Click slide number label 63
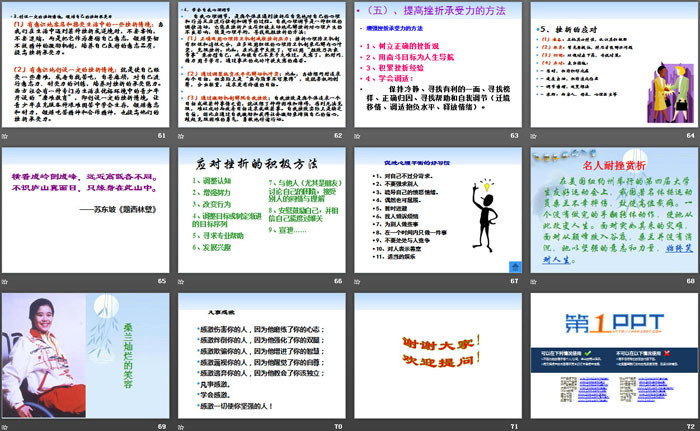The height and width of the screenshot is (431, 700). pyautogui.click(x=514, y=135)
